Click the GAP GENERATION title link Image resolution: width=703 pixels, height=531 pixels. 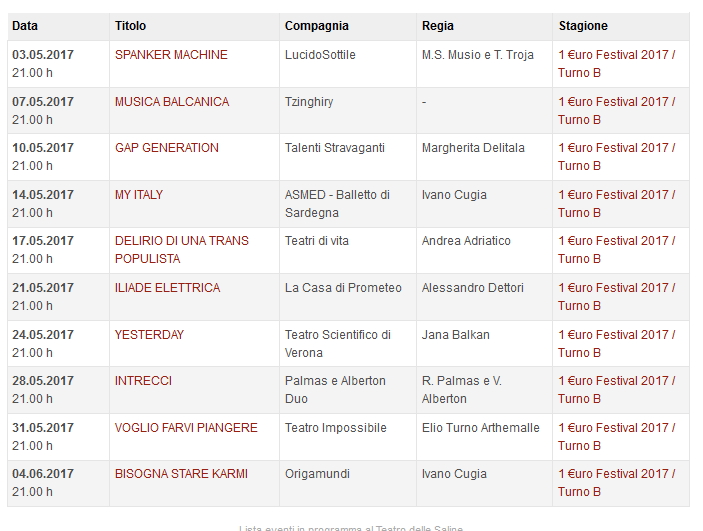coord(167,148)
